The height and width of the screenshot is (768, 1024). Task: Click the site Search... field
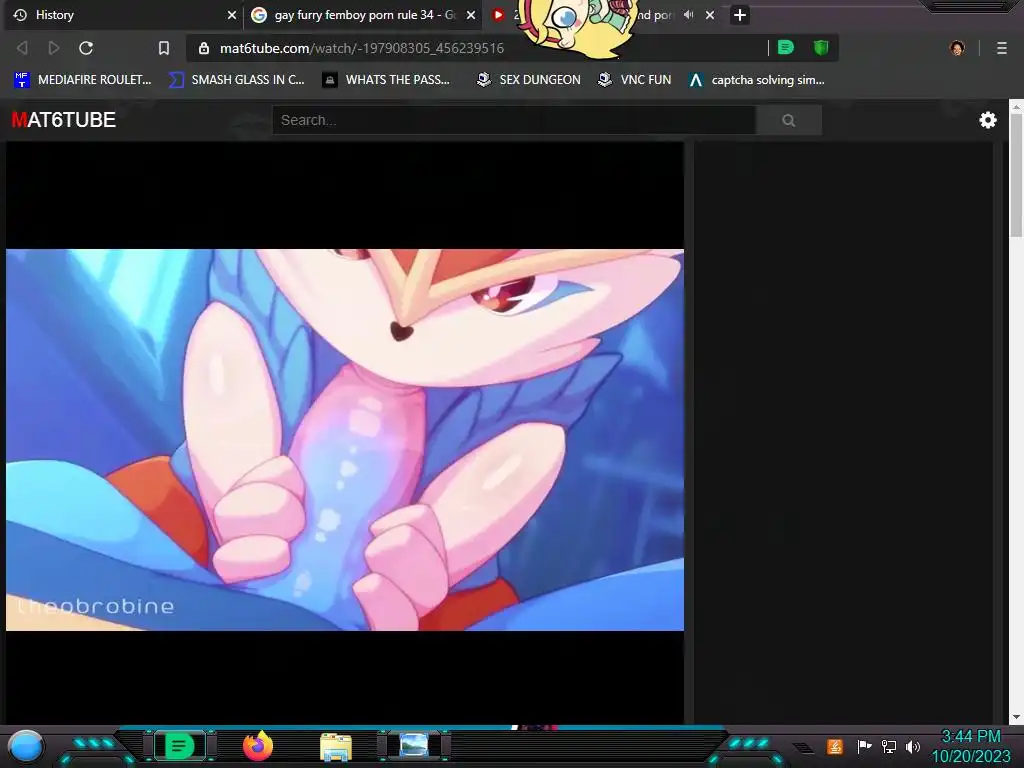coord(514,120)
